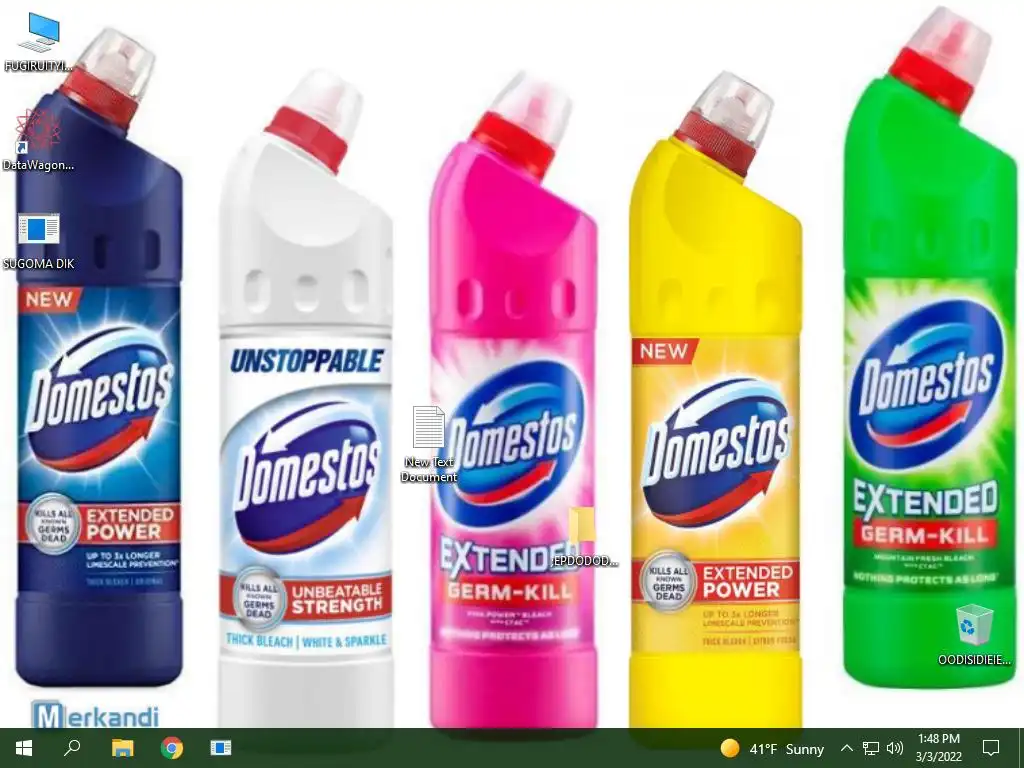Open the clock showing 1:48 PM
Viewport: 1024px width, 768px height.
coord(938,748)
